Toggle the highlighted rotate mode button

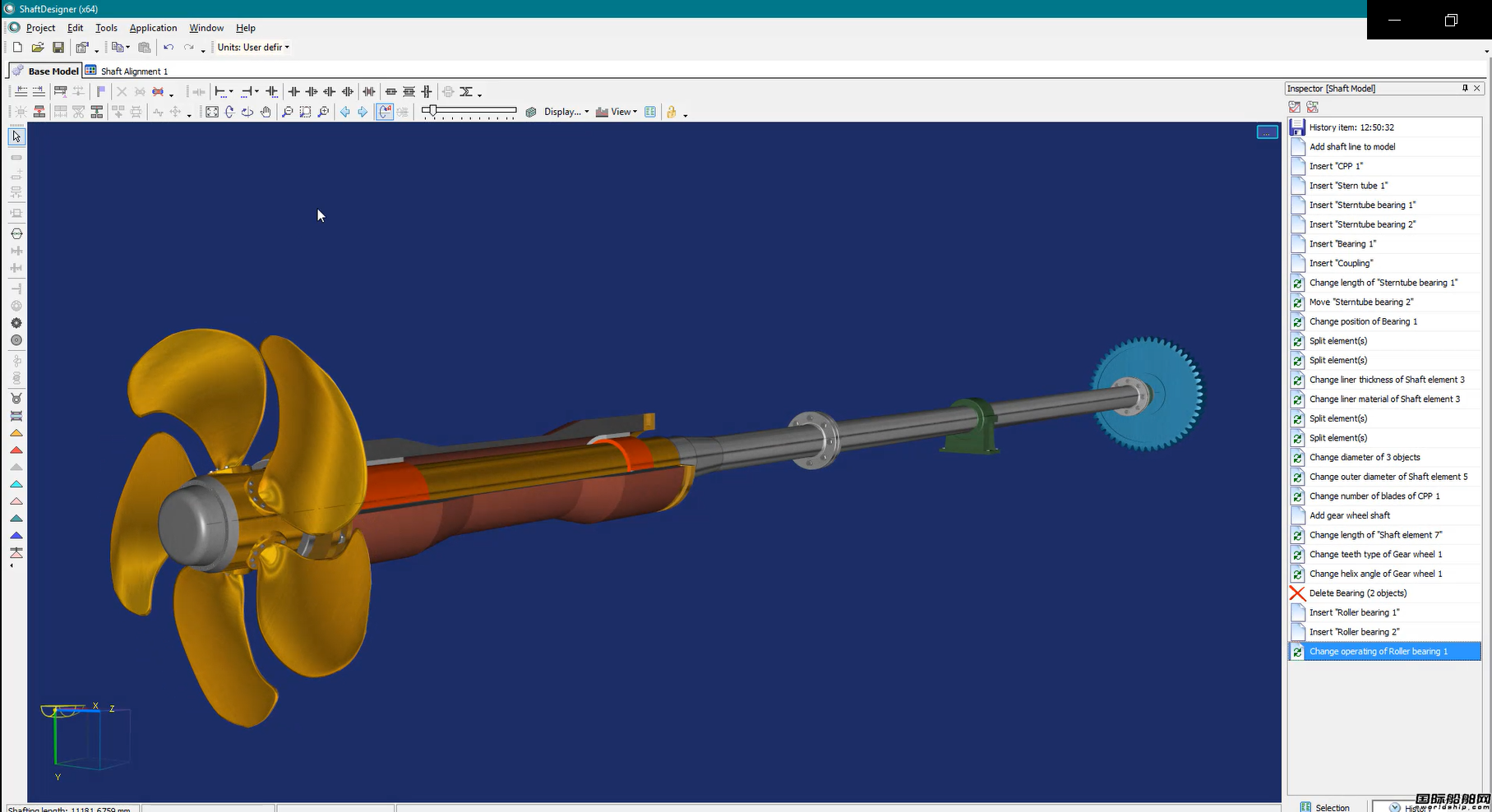(x=384, y=112)
